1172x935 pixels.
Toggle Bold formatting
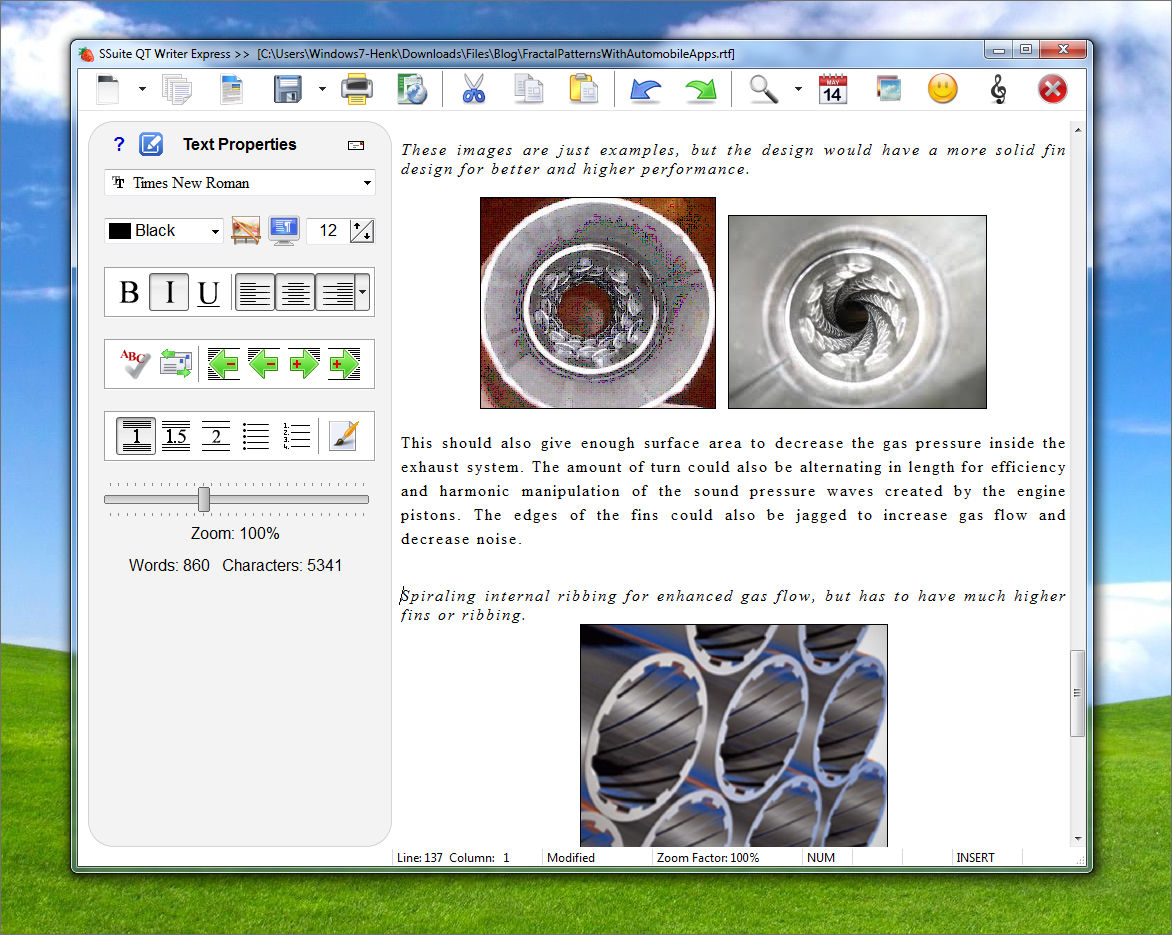(129, 293)
